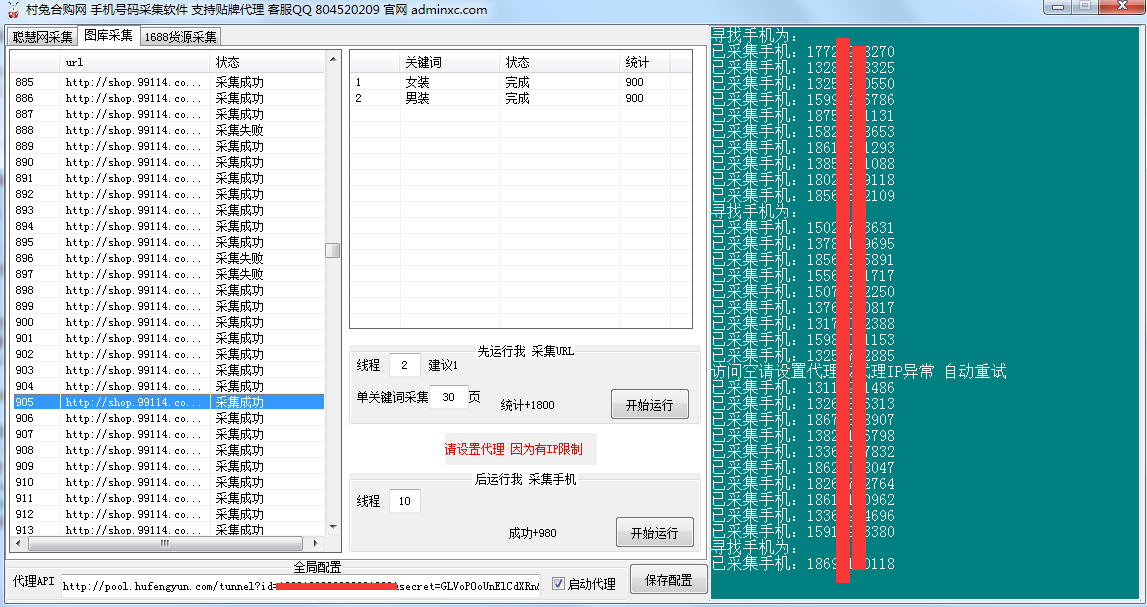Click the rabbit app icon in the title bar
Image resolution: width=1147 pixels, height=607 pixels.
13,9
